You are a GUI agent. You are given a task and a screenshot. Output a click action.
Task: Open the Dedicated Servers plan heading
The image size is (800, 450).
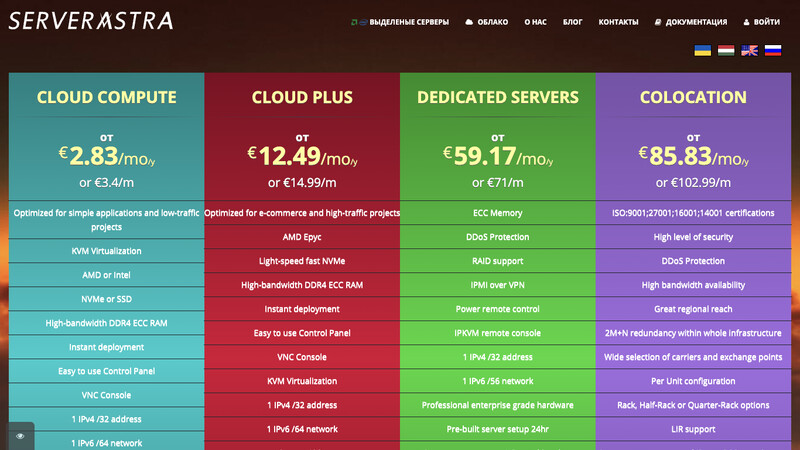[x=497, y=97]
